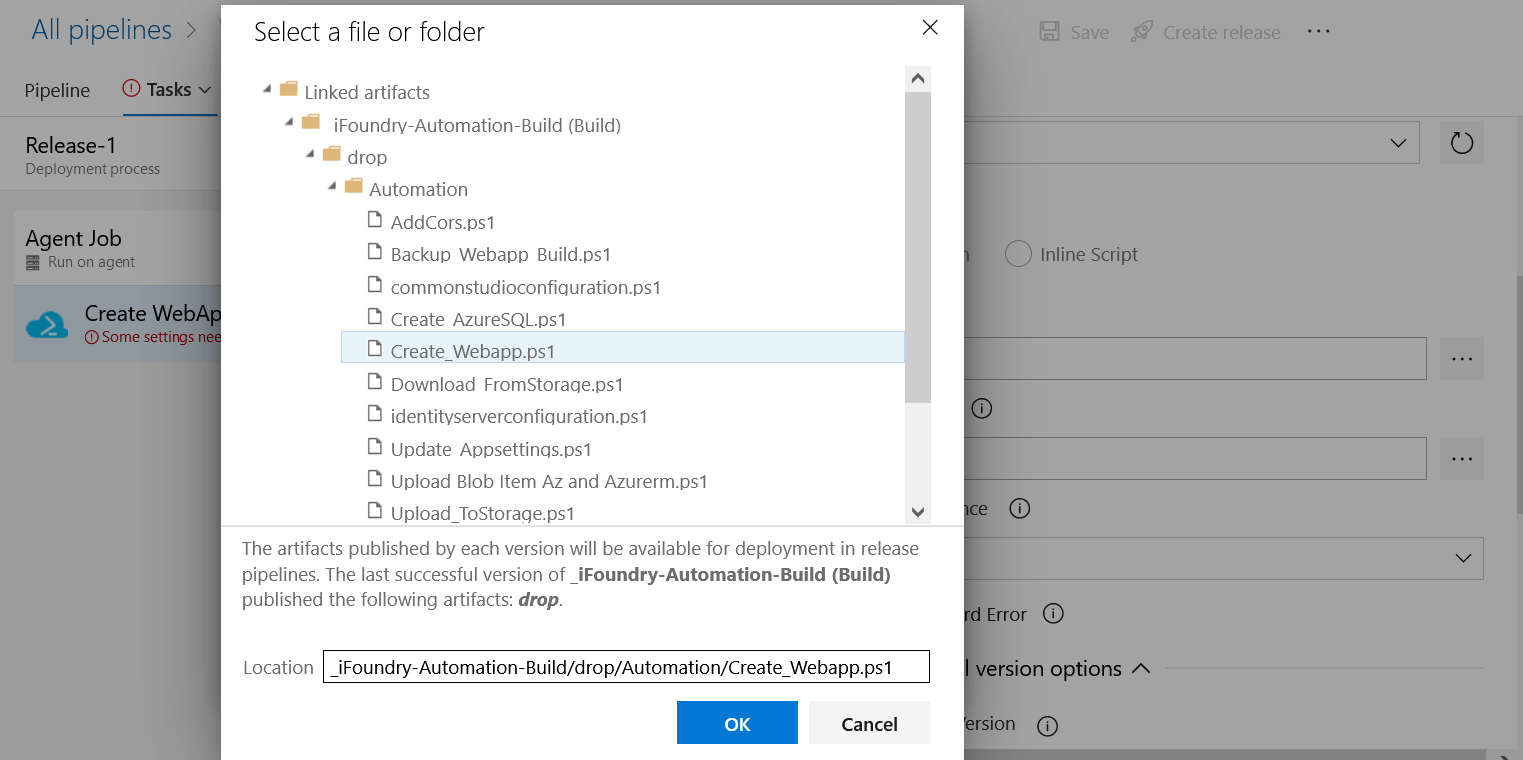Click the Create WebApp Azure cloud icon
The width and height of the screenshot is (1523, 760).
[47, 325]
